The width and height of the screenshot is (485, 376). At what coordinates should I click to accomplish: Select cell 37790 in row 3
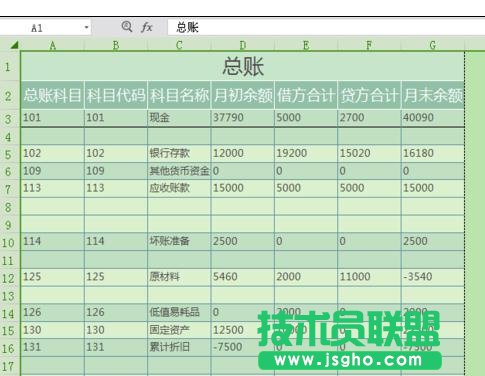243,118
